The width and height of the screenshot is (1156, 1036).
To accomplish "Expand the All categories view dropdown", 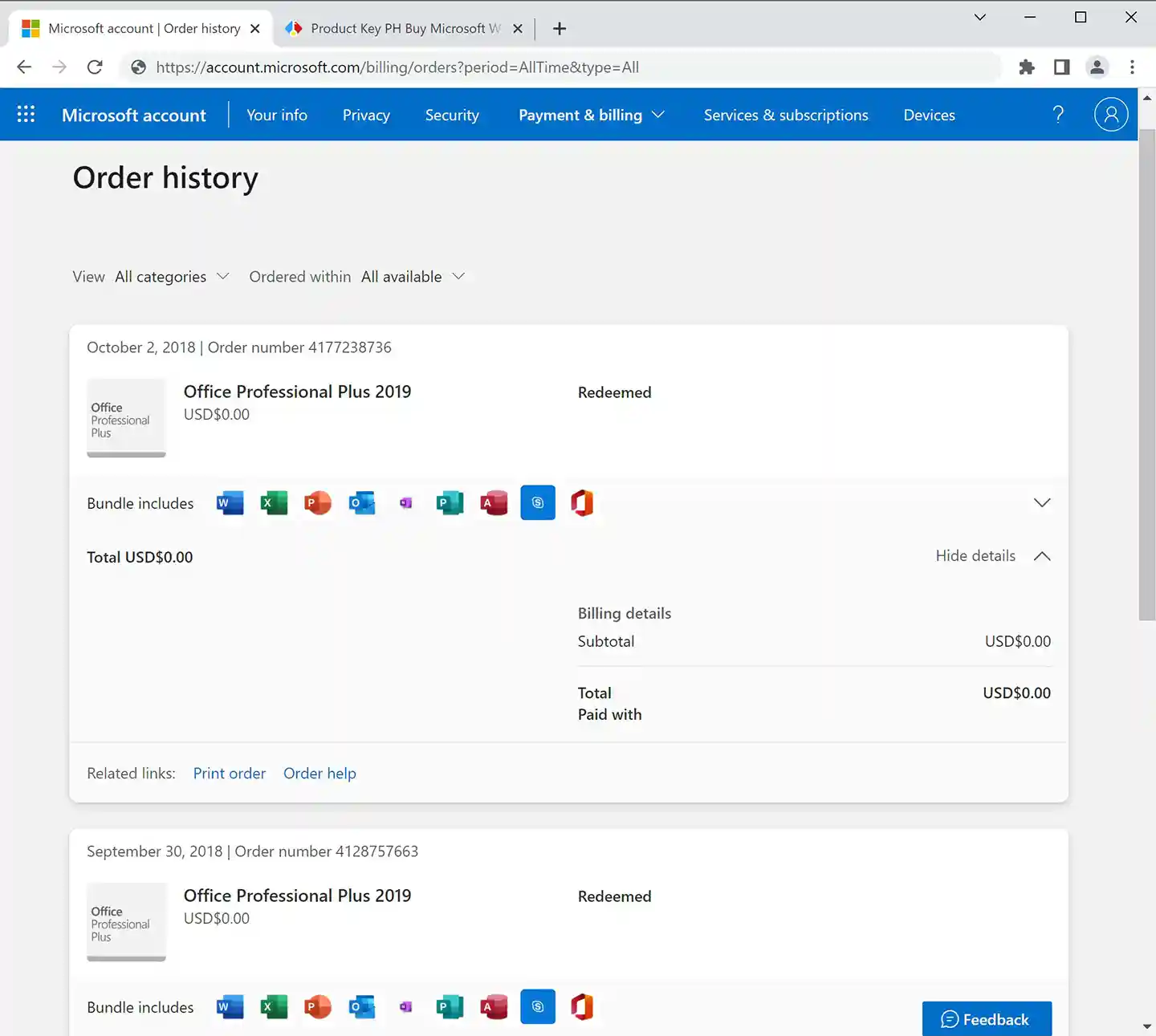I will click(172, 277).
